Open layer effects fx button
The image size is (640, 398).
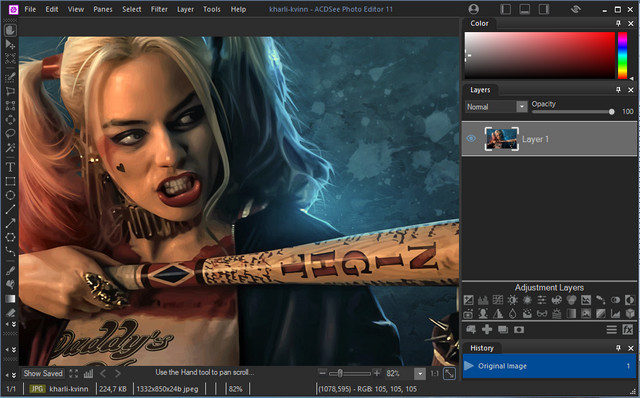628,329
